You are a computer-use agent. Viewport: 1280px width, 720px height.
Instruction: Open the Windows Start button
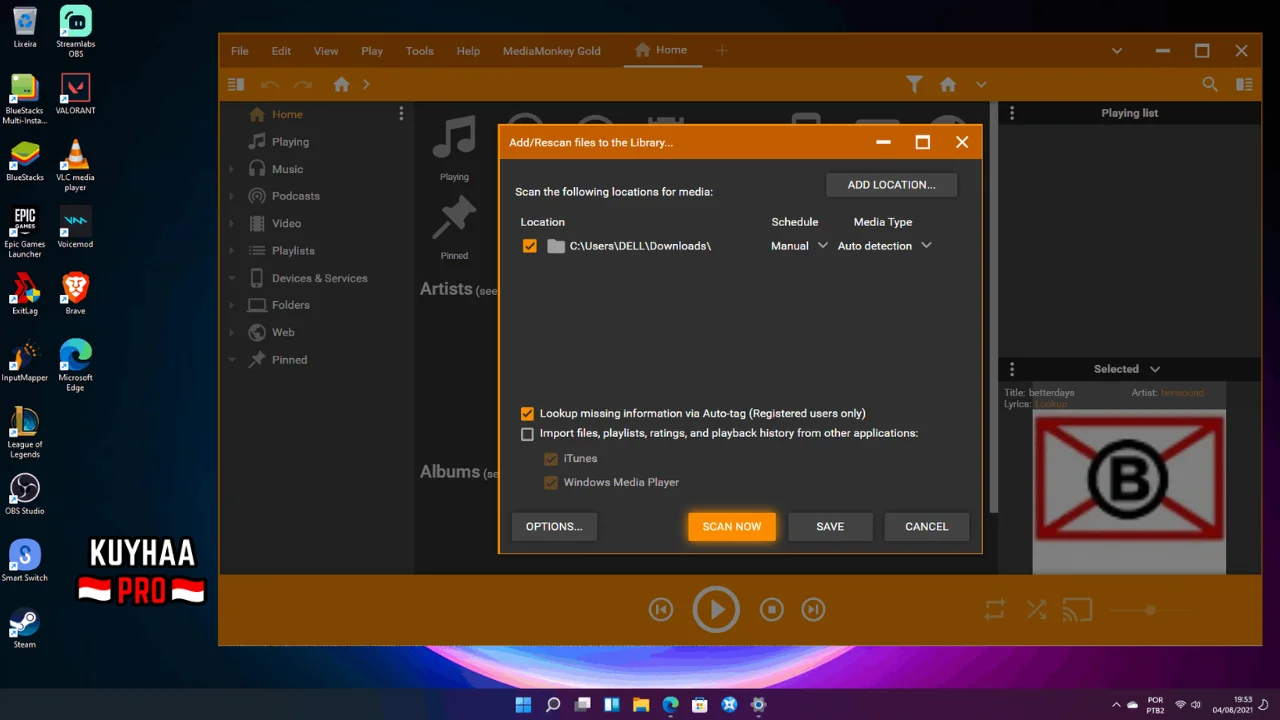(523, 705)
